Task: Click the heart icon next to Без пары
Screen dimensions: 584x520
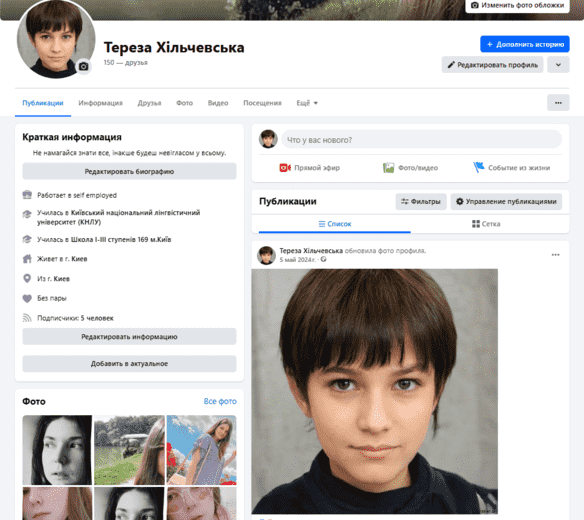Action: click(x=27, y=298)
